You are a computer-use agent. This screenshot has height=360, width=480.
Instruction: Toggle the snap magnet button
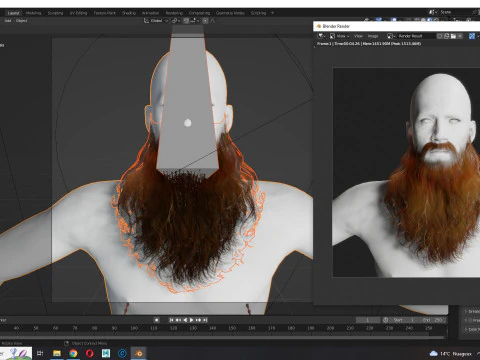[x=186, y=21]
